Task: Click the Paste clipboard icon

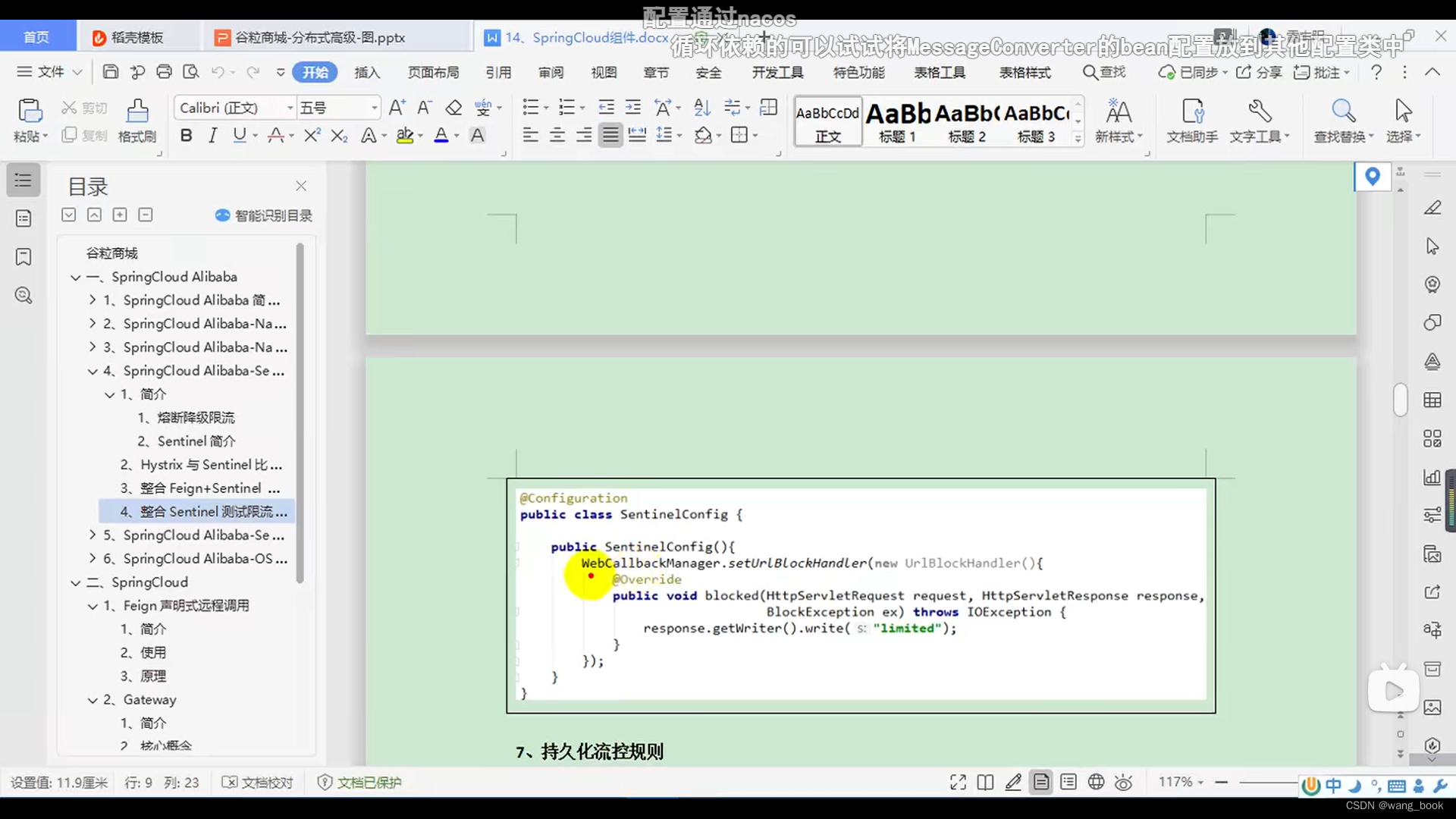Action: point(30,111)
